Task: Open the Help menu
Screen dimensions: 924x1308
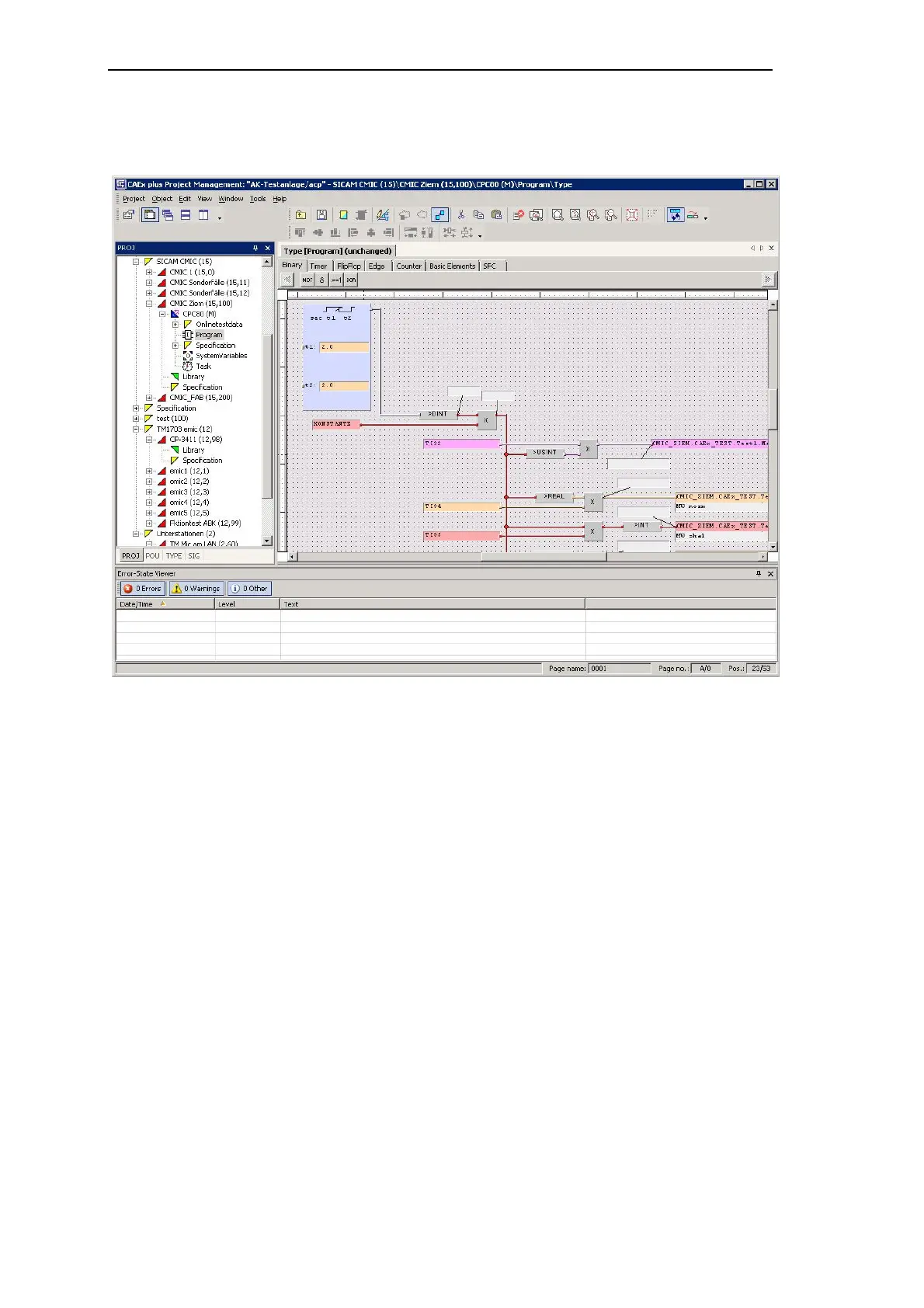Action: (280, 199)
